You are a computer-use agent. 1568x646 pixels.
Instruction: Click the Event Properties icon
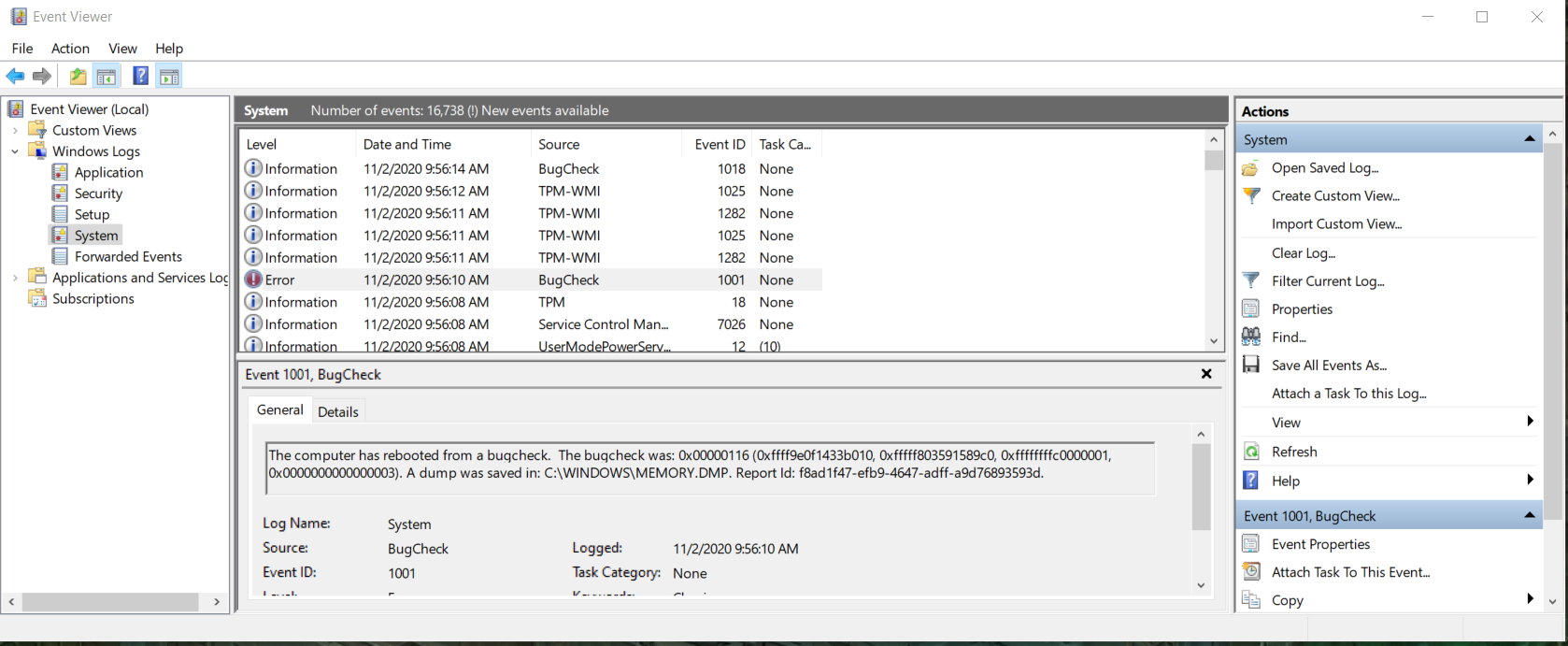coord(1251,543)
